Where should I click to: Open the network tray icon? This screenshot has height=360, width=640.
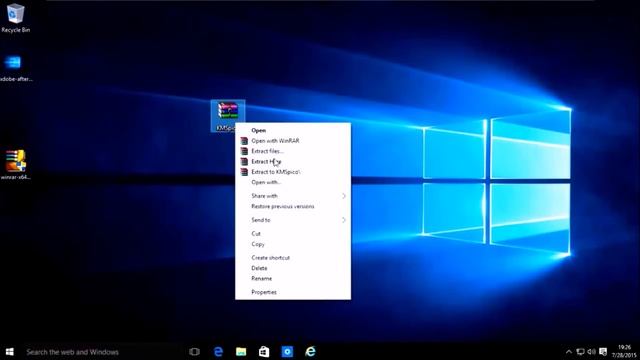(x=580, y=352)
